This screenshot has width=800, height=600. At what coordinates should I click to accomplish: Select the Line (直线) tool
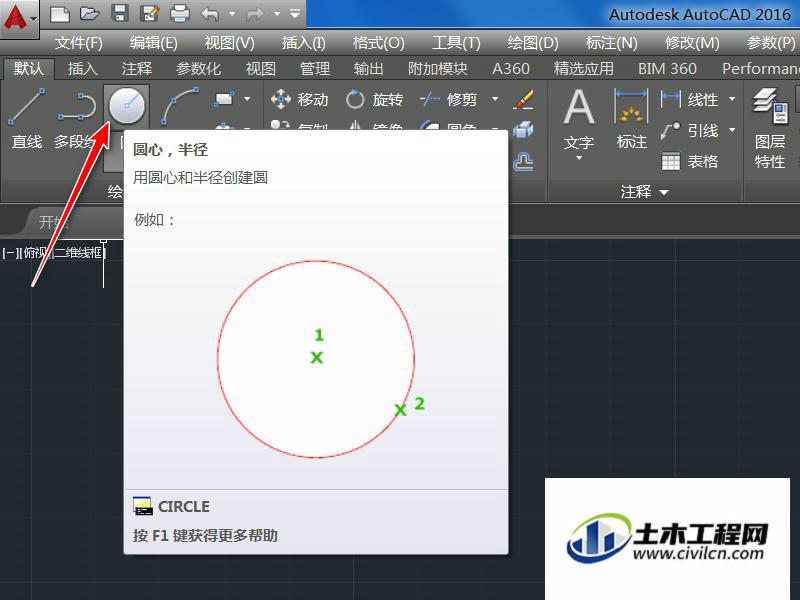click(27, 119)
